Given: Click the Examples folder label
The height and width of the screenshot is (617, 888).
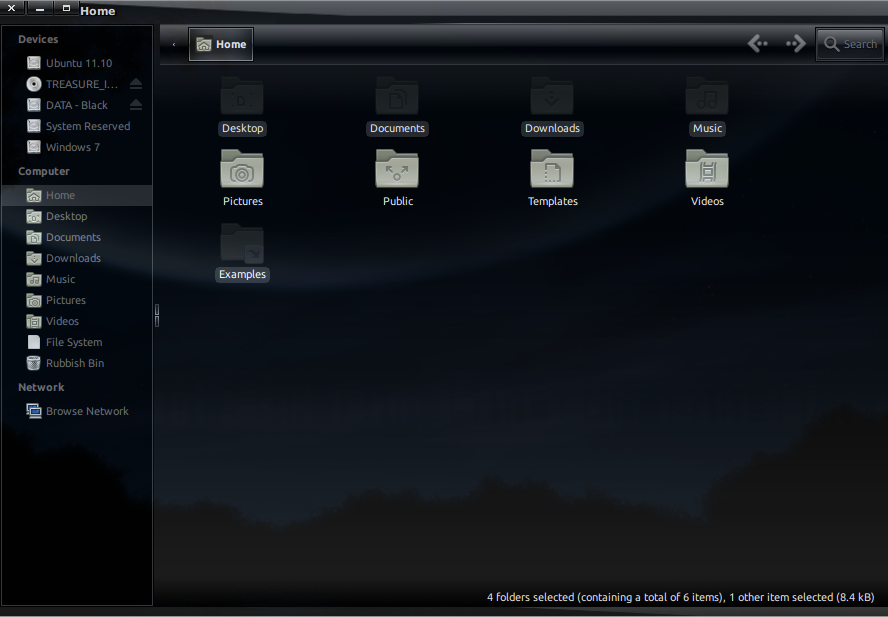Looking at the screenshot, I should (x=242, y=274).
